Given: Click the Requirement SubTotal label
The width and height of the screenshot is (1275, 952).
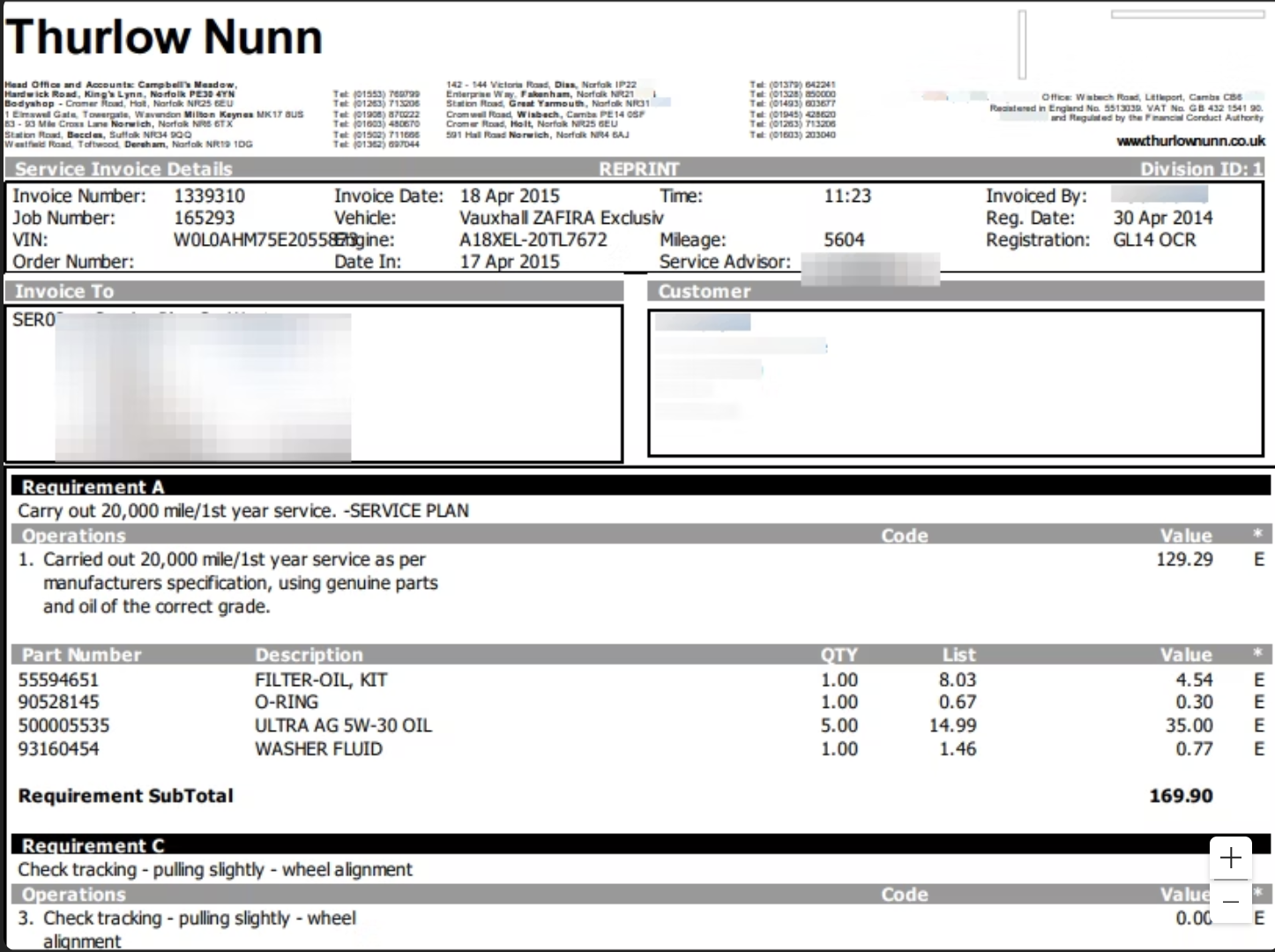Looking at the screenshot, I should (x=125, y=795).
